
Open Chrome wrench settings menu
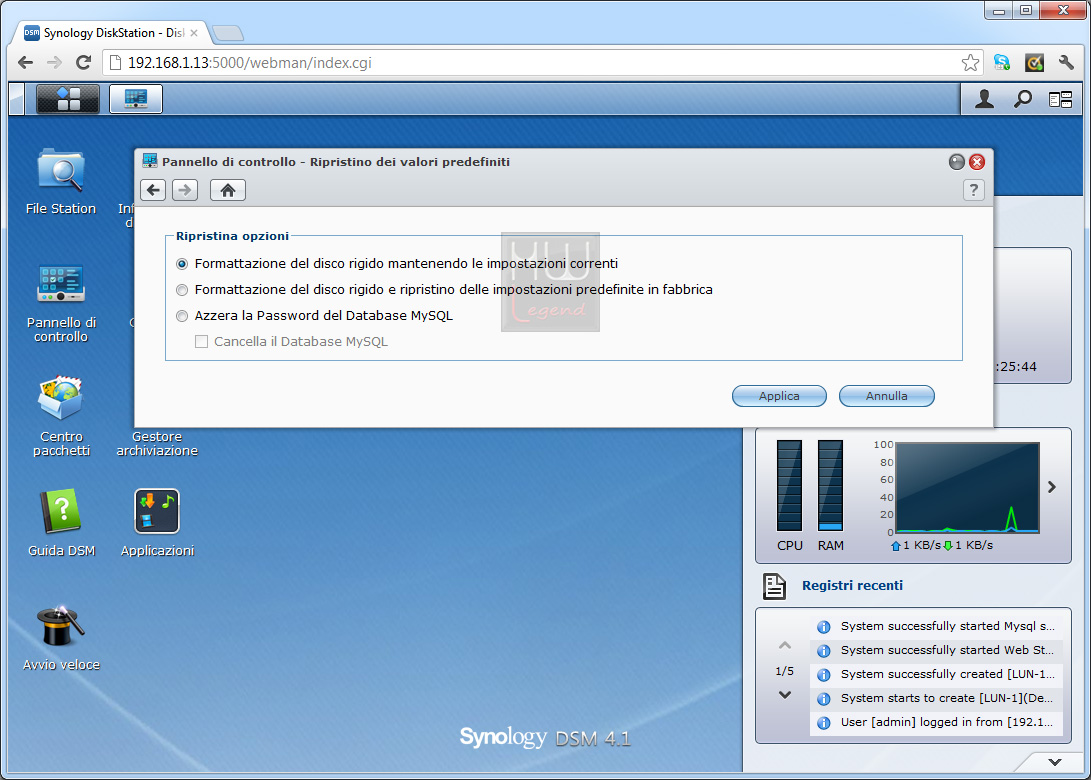1066,63
